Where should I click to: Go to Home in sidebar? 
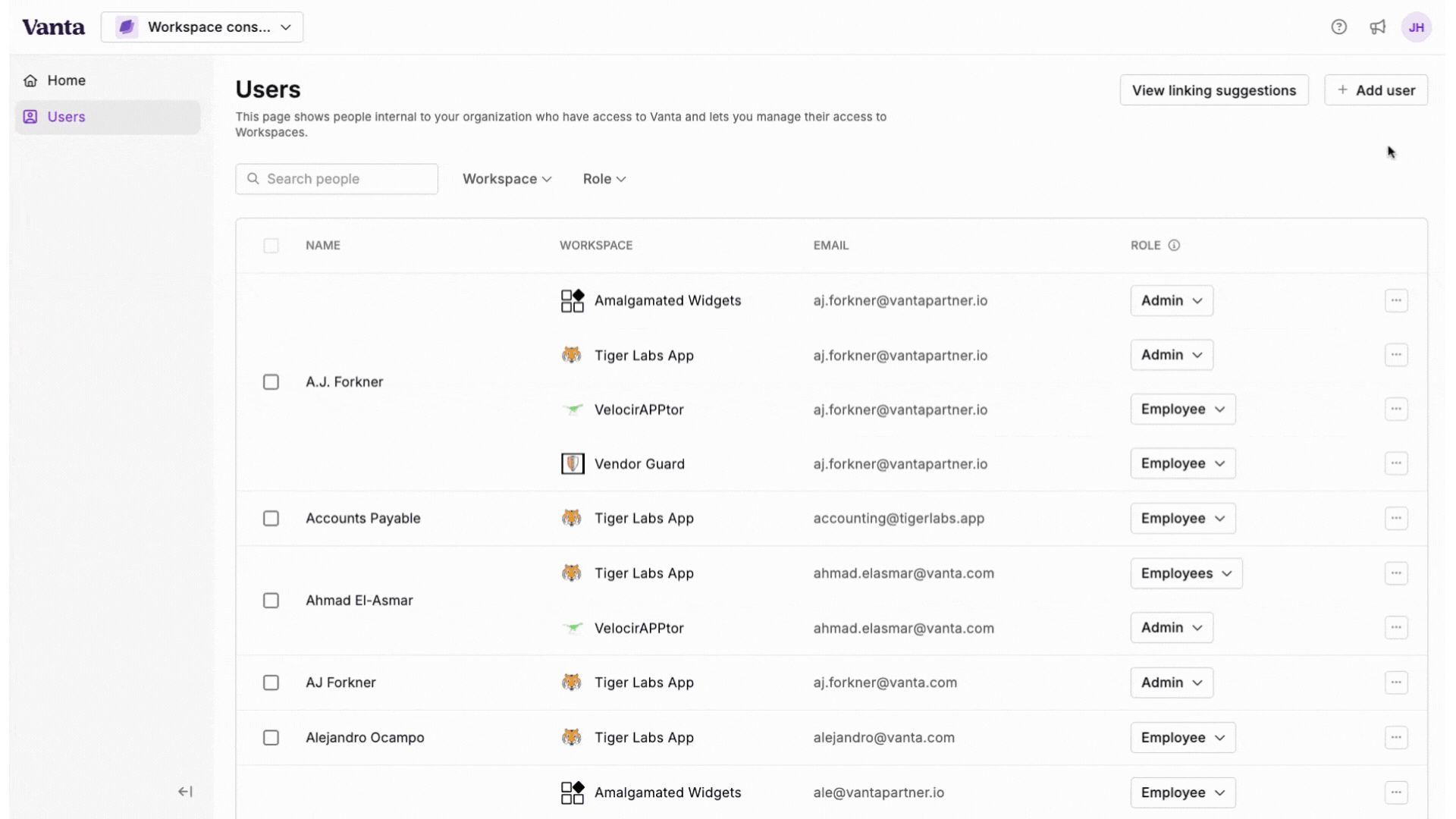pos(108,80)
